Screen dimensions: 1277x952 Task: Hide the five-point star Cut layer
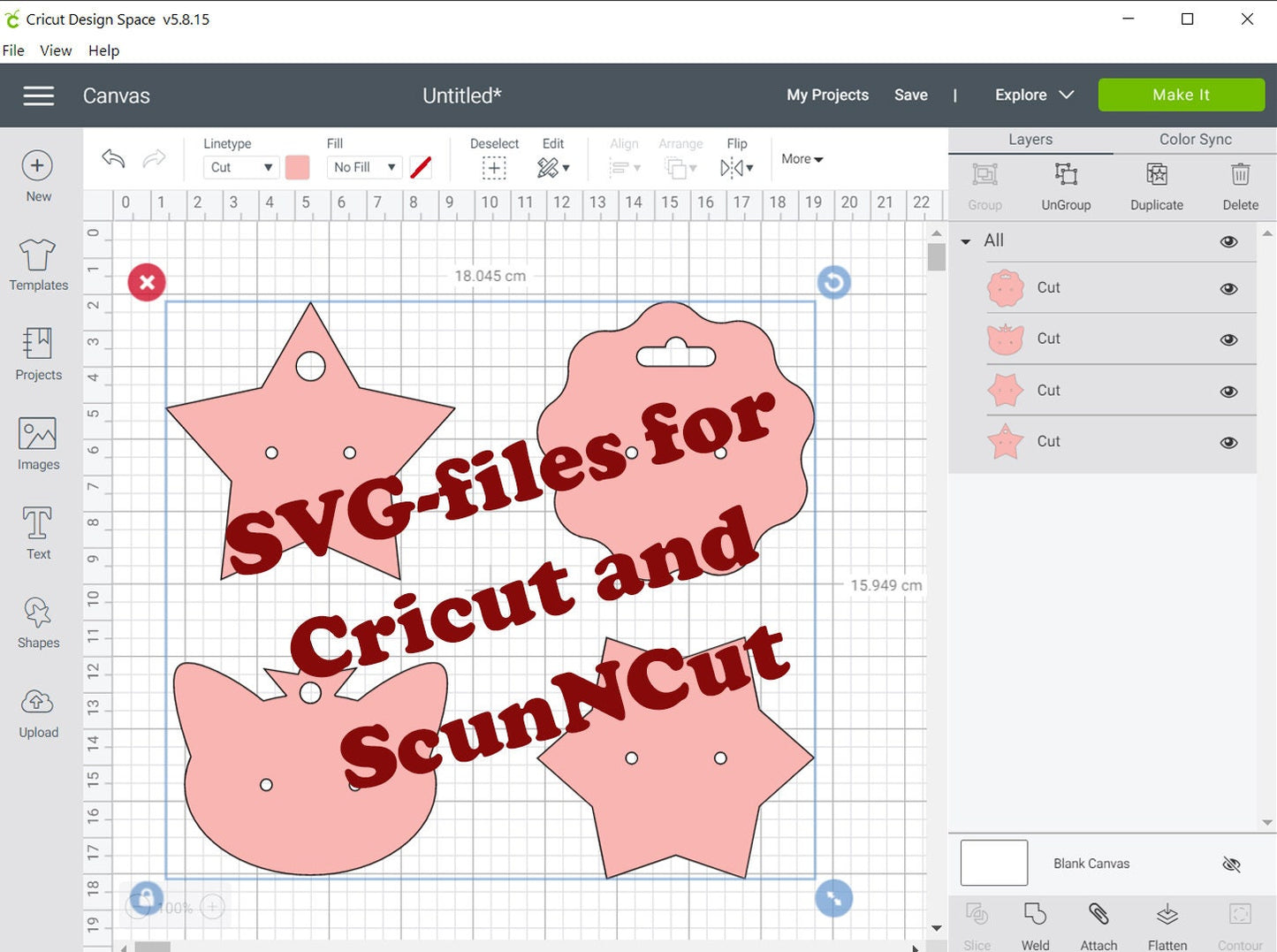pos(1228,443)
